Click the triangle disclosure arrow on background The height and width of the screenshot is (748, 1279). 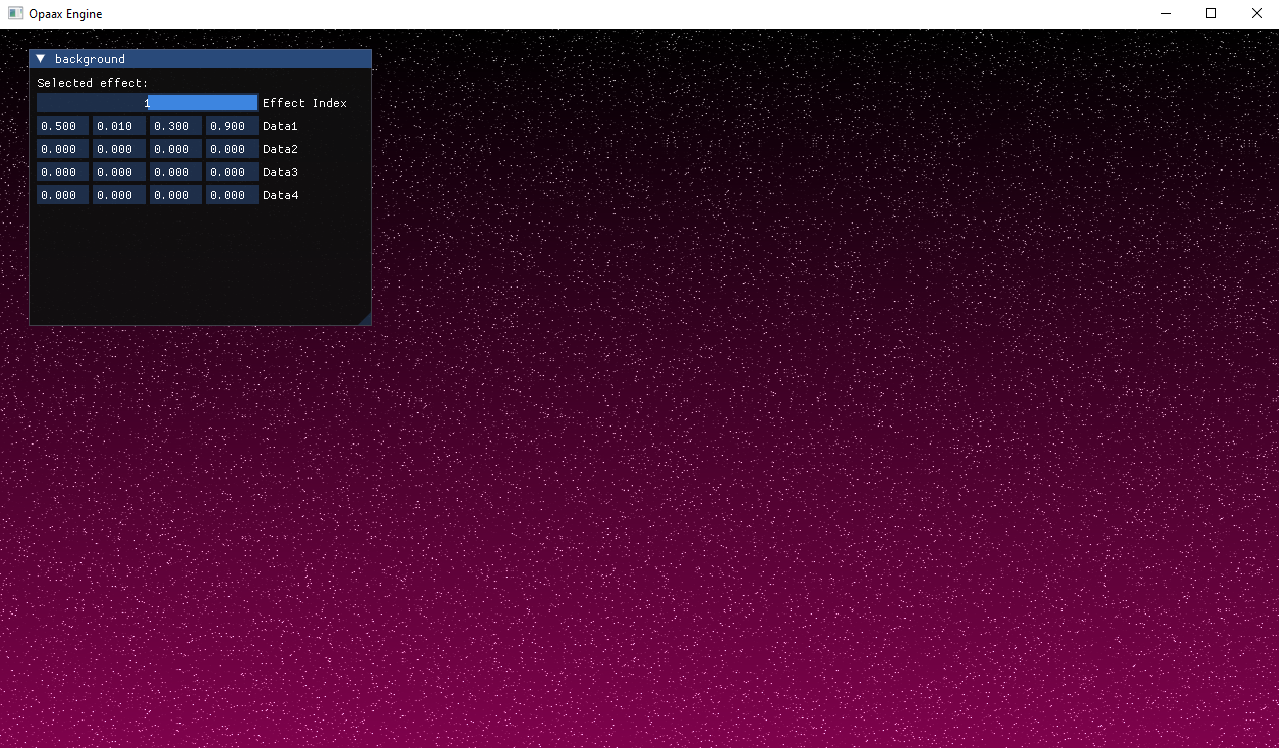click(x=40, y=59)
